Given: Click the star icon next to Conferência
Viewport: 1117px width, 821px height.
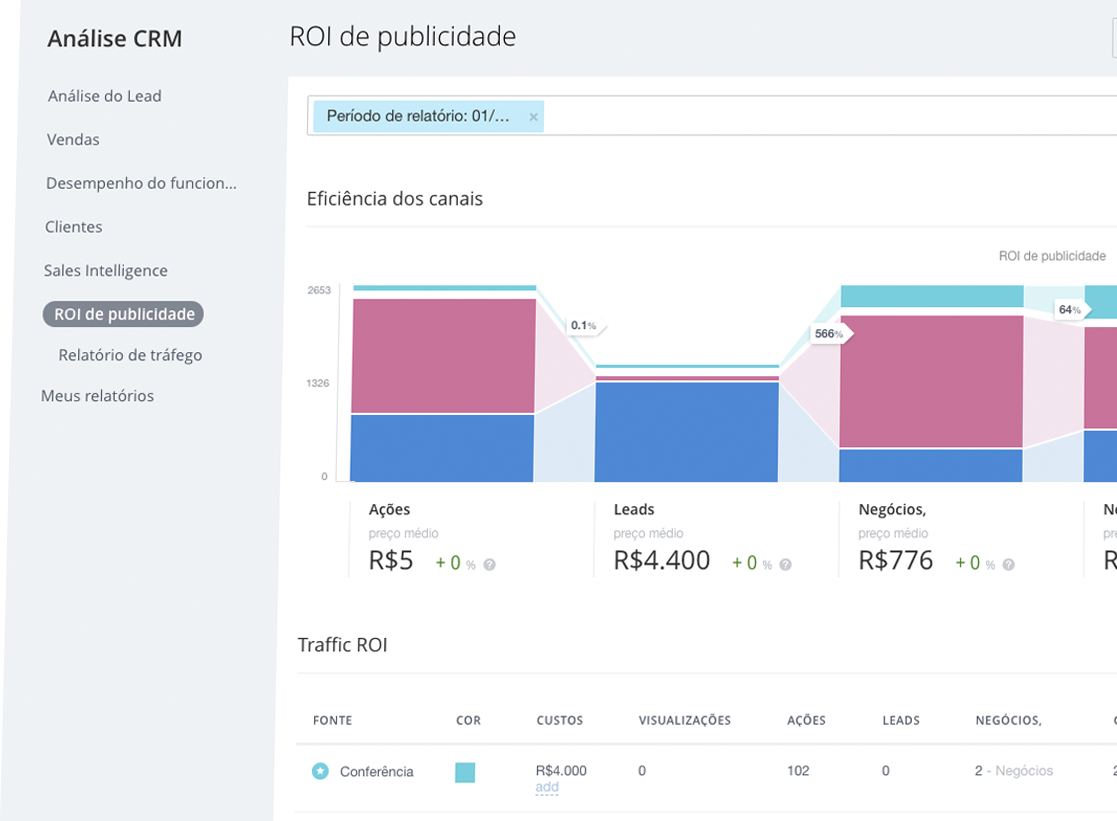Looking at the screenshot, I should point(320,771).
